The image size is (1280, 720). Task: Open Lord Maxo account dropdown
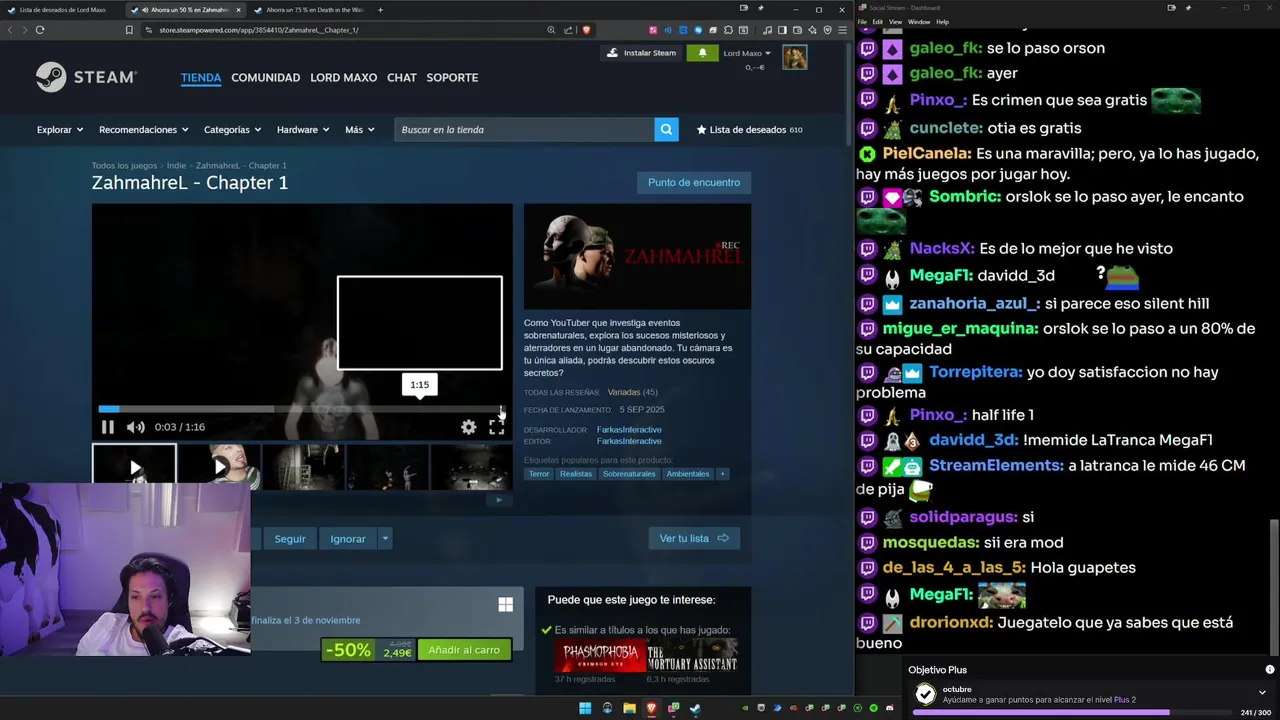[747, 53]
